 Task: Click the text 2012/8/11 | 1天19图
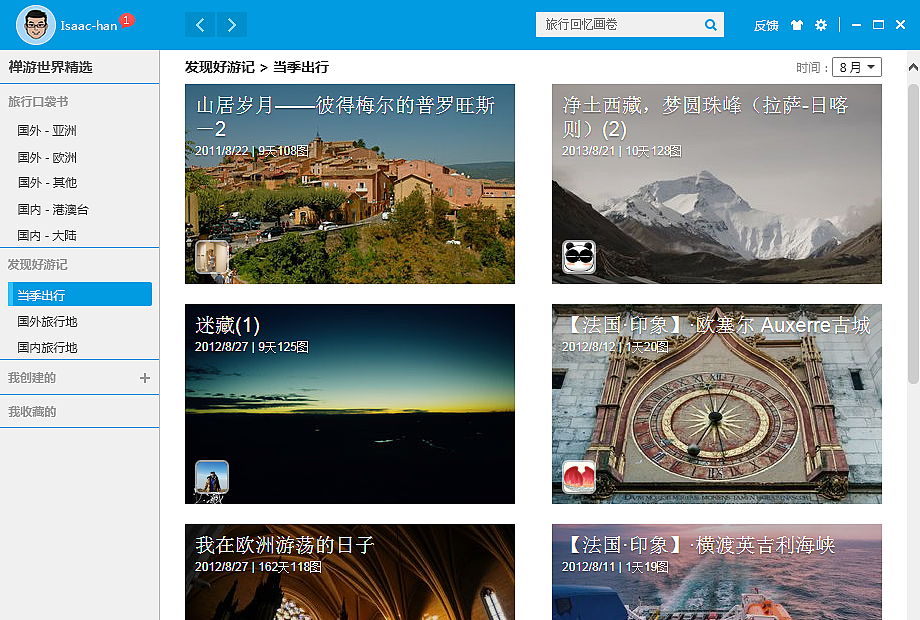tap(615, 567)
